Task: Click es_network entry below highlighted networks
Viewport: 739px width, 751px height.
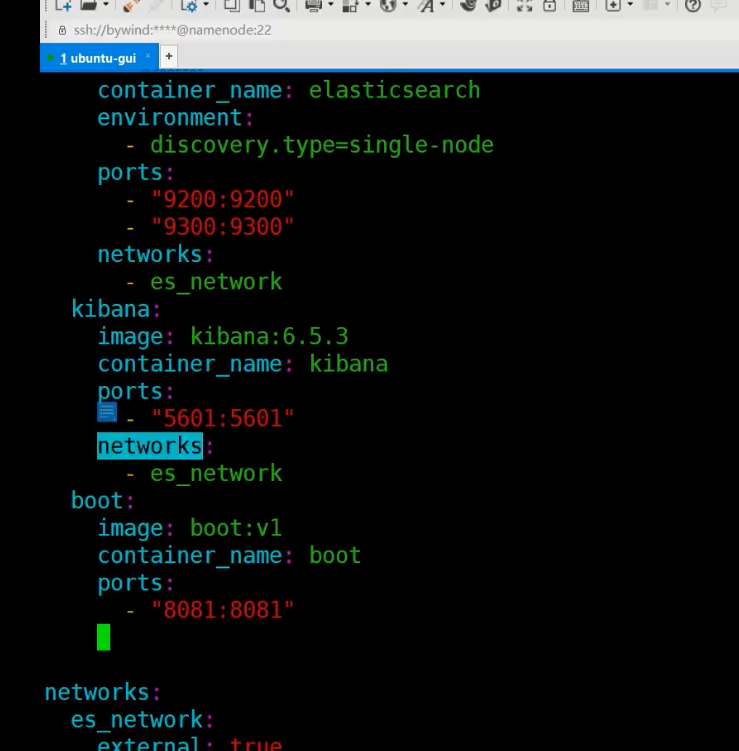Action: [216, 474]
